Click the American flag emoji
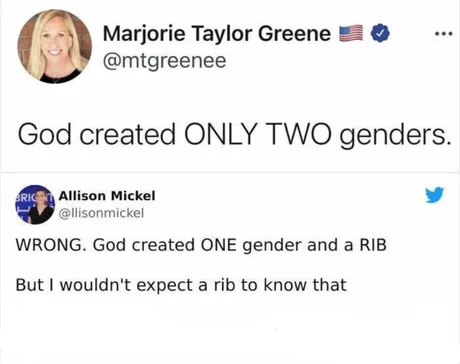Viewport: 460px width, 364px height. pyautogui.click(x=351, y=33)
